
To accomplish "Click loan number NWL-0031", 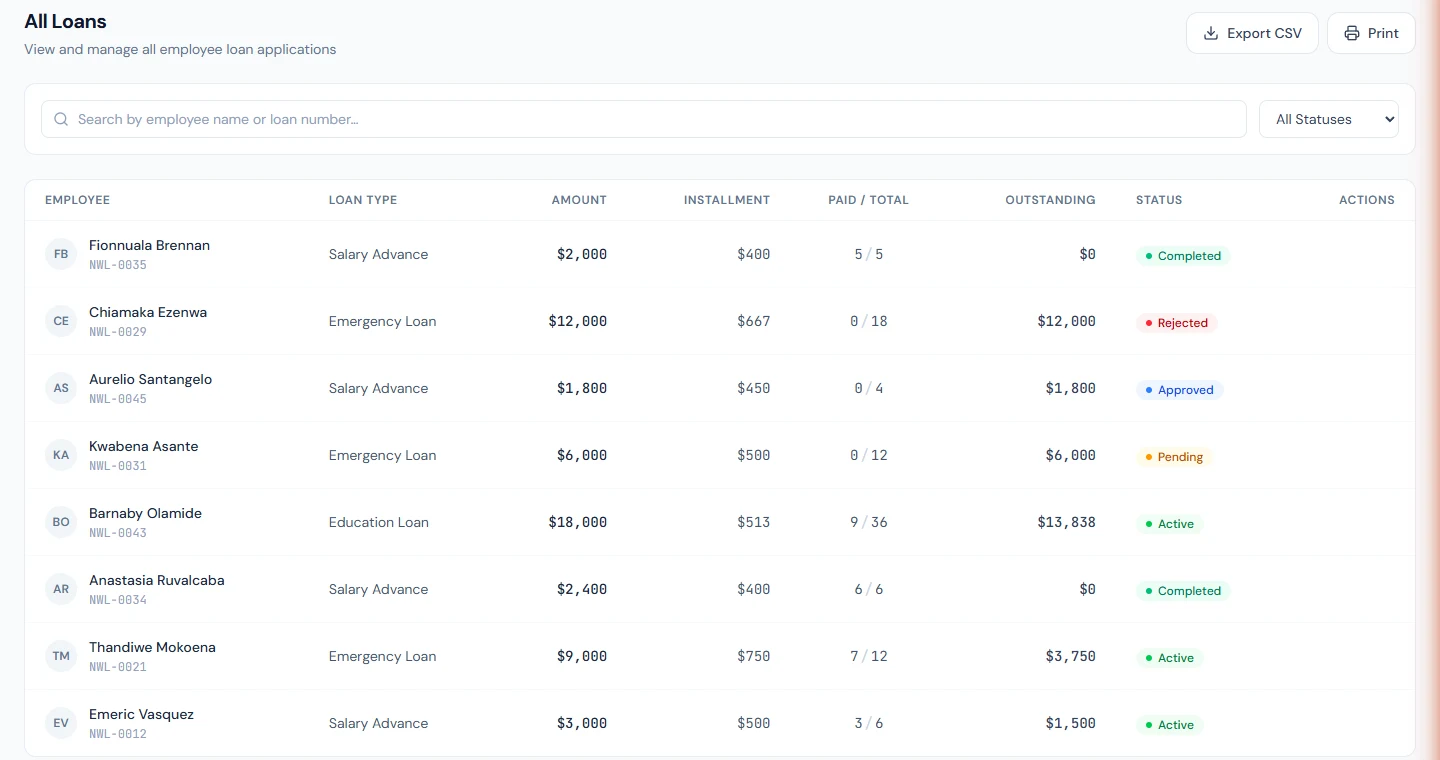I will point(118,466).
